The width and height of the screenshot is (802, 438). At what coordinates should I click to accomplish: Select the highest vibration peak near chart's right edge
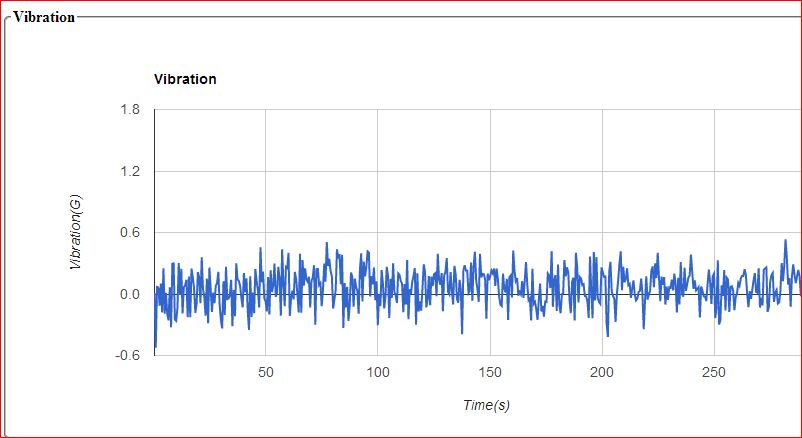[x=785, y=240]
